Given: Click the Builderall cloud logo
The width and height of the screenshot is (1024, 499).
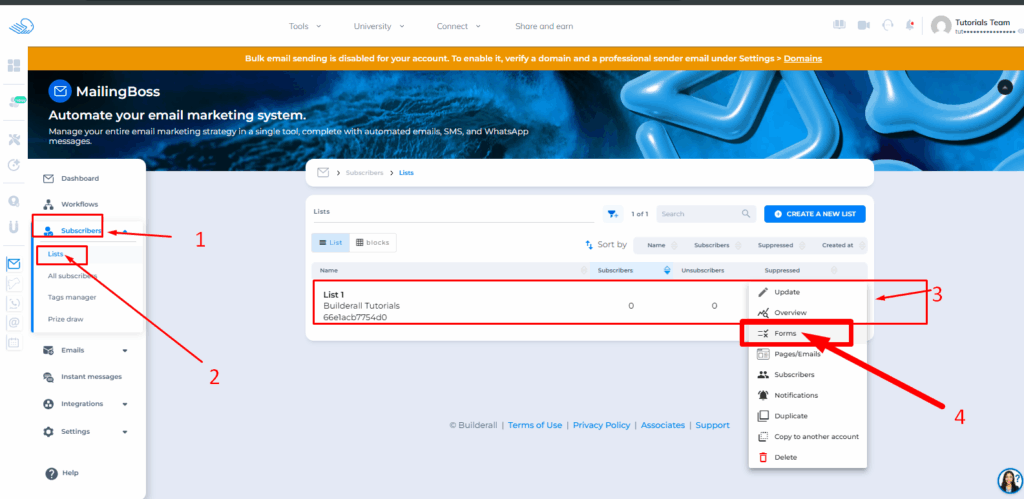Looking at the screenshot, I should point(20,26).
